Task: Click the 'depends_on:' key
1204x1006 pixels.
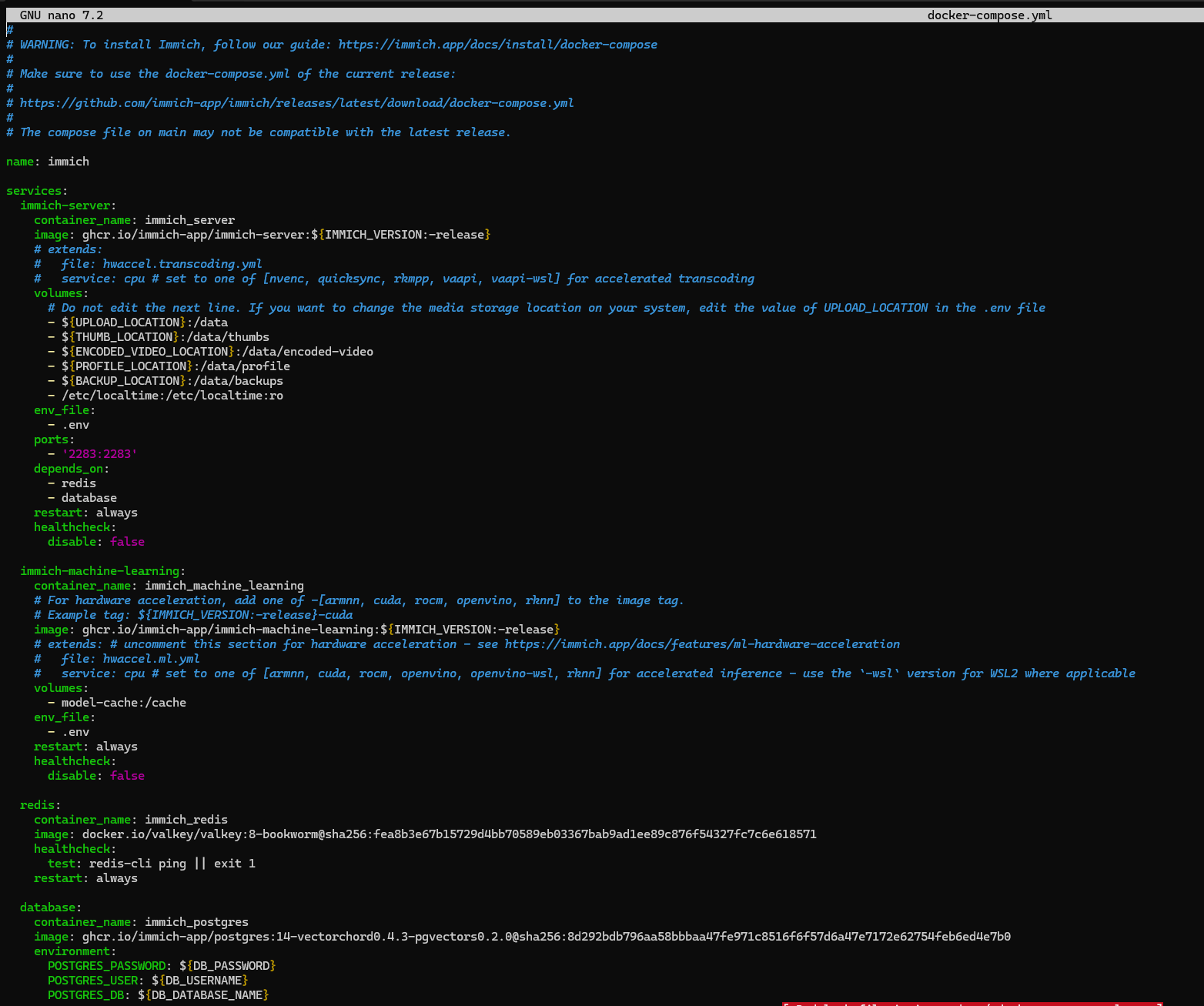Action: point(72,469)
